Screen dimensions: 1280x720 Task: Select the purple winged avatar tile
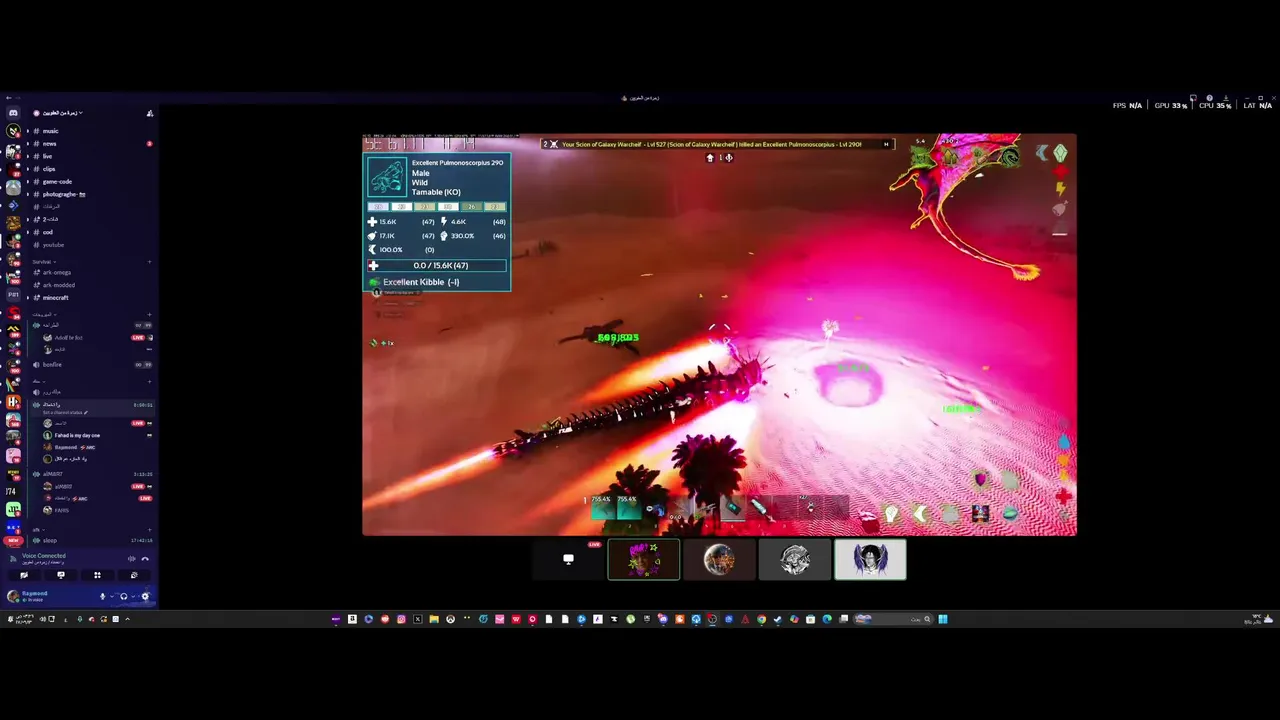871,560
